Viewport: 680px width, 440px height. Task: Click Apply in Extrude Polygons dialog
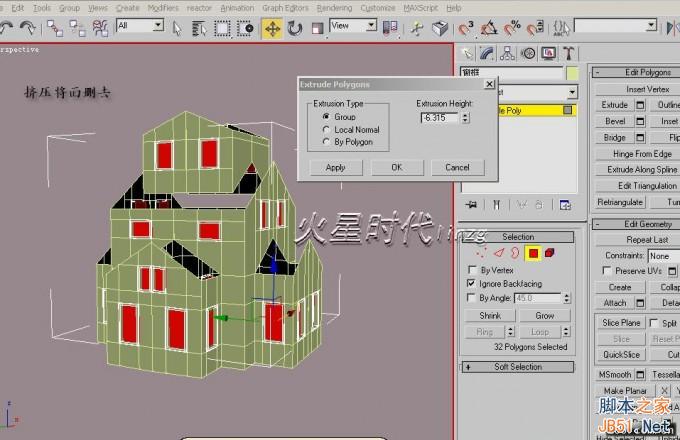pyautogui.click(x=336, y=167)
